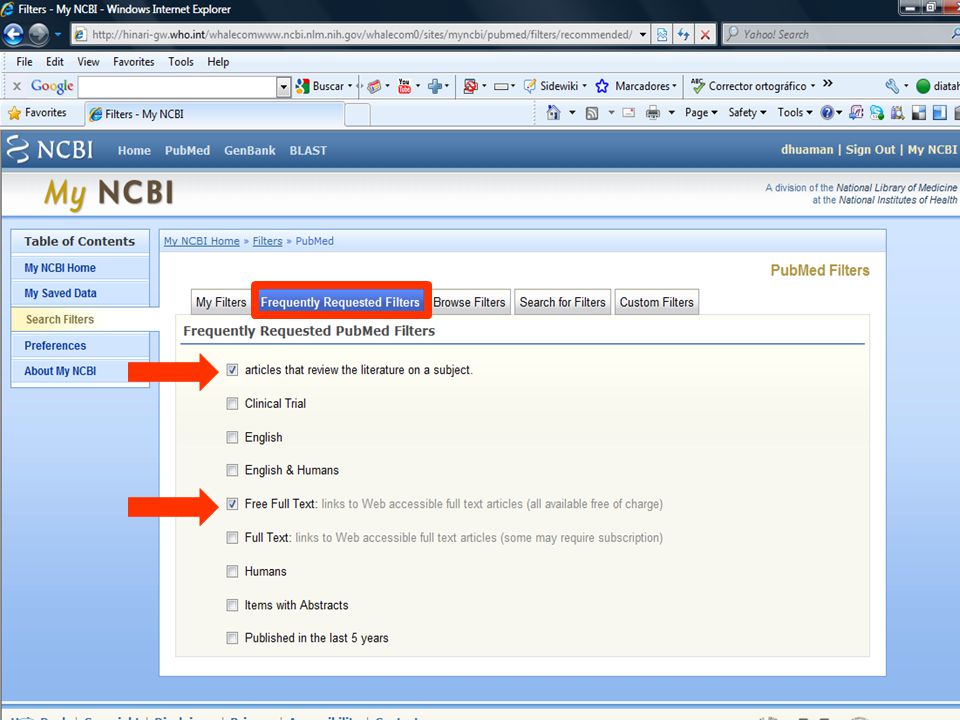
Task: Click the Refresh page icon
Action: coord(683,35)
